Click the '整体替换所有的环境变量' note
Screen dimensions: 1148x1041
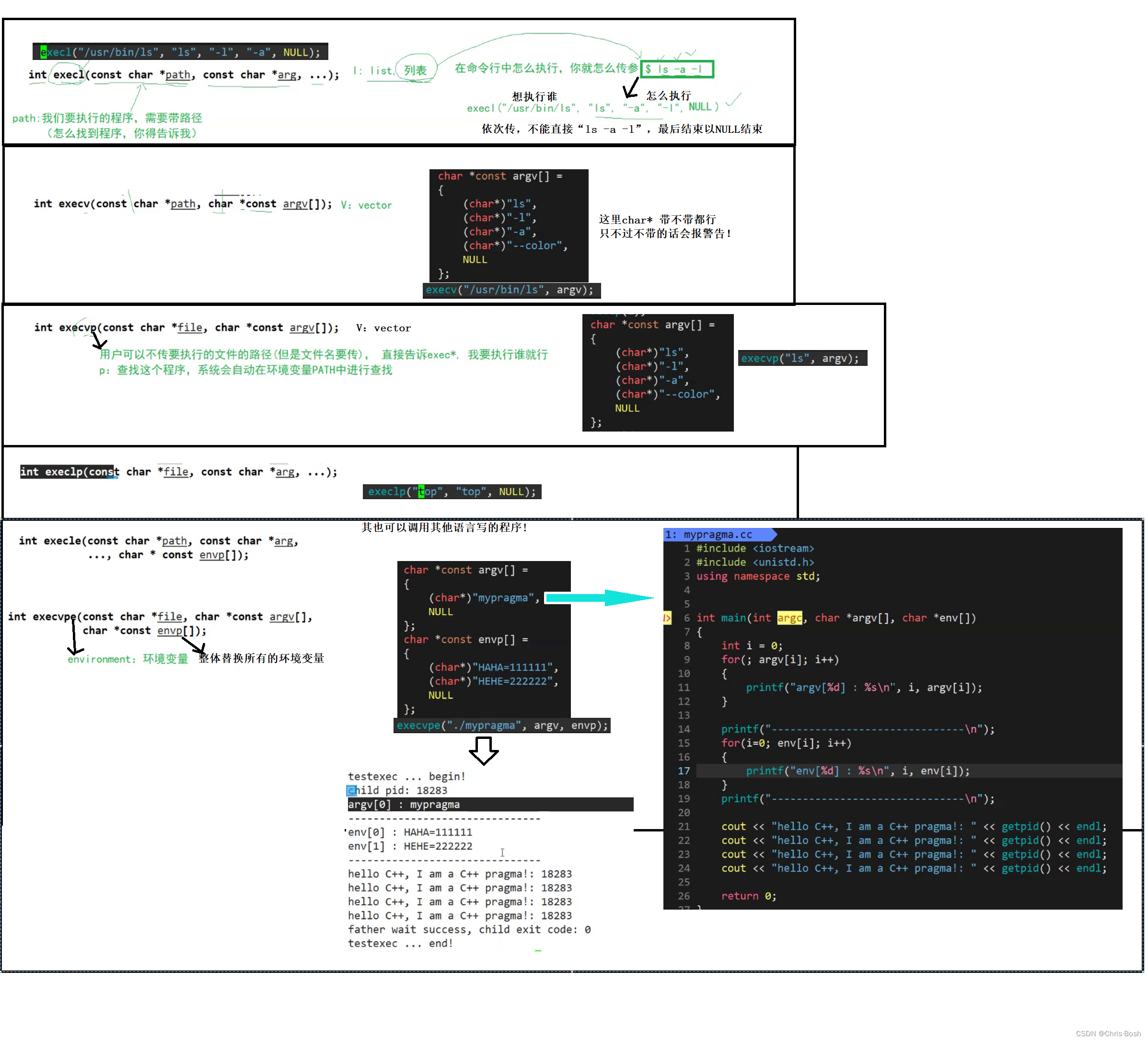click(x=261, y=658)
